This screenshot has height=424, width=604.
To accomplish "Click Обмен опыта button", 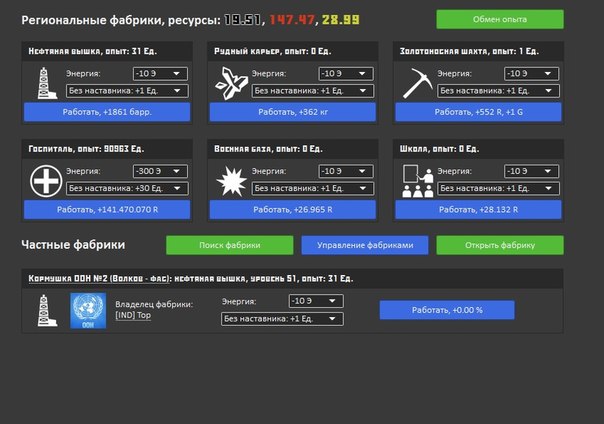I will [500, 19].
